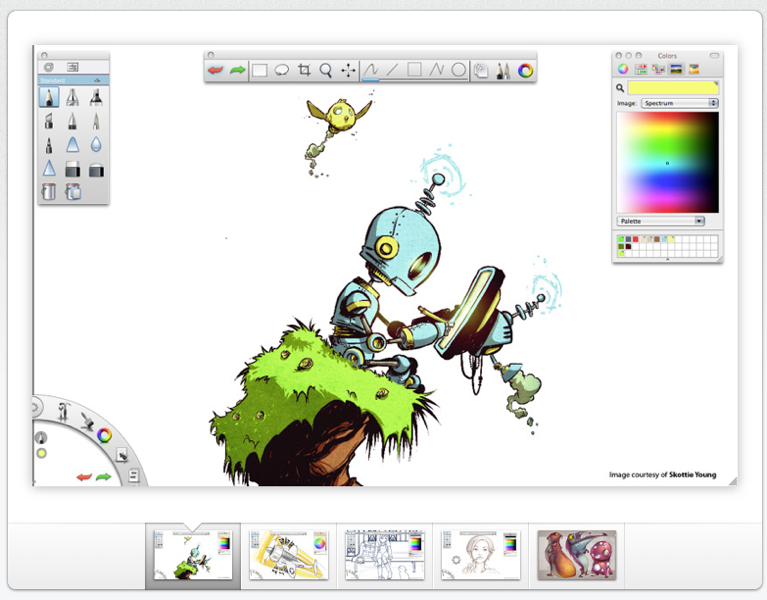Click the current yellow color well
Image resolution: width=767 pixels, height=600 pixels.
coord(673,88)
